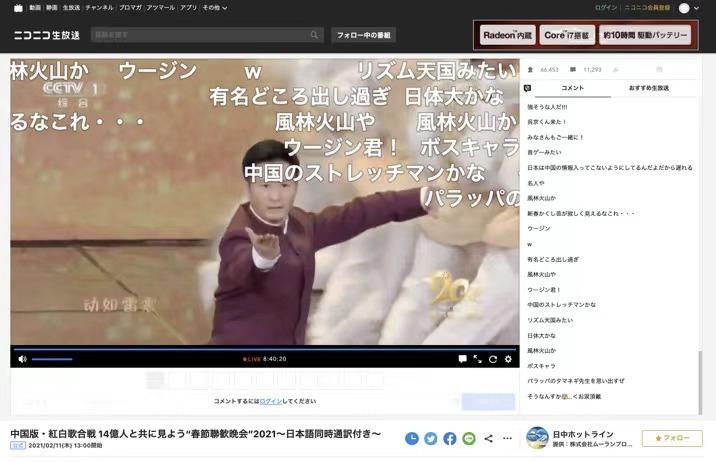Go to 生放送 in top navigation
This screenshot has height=462, width=716.
(71, 8)
